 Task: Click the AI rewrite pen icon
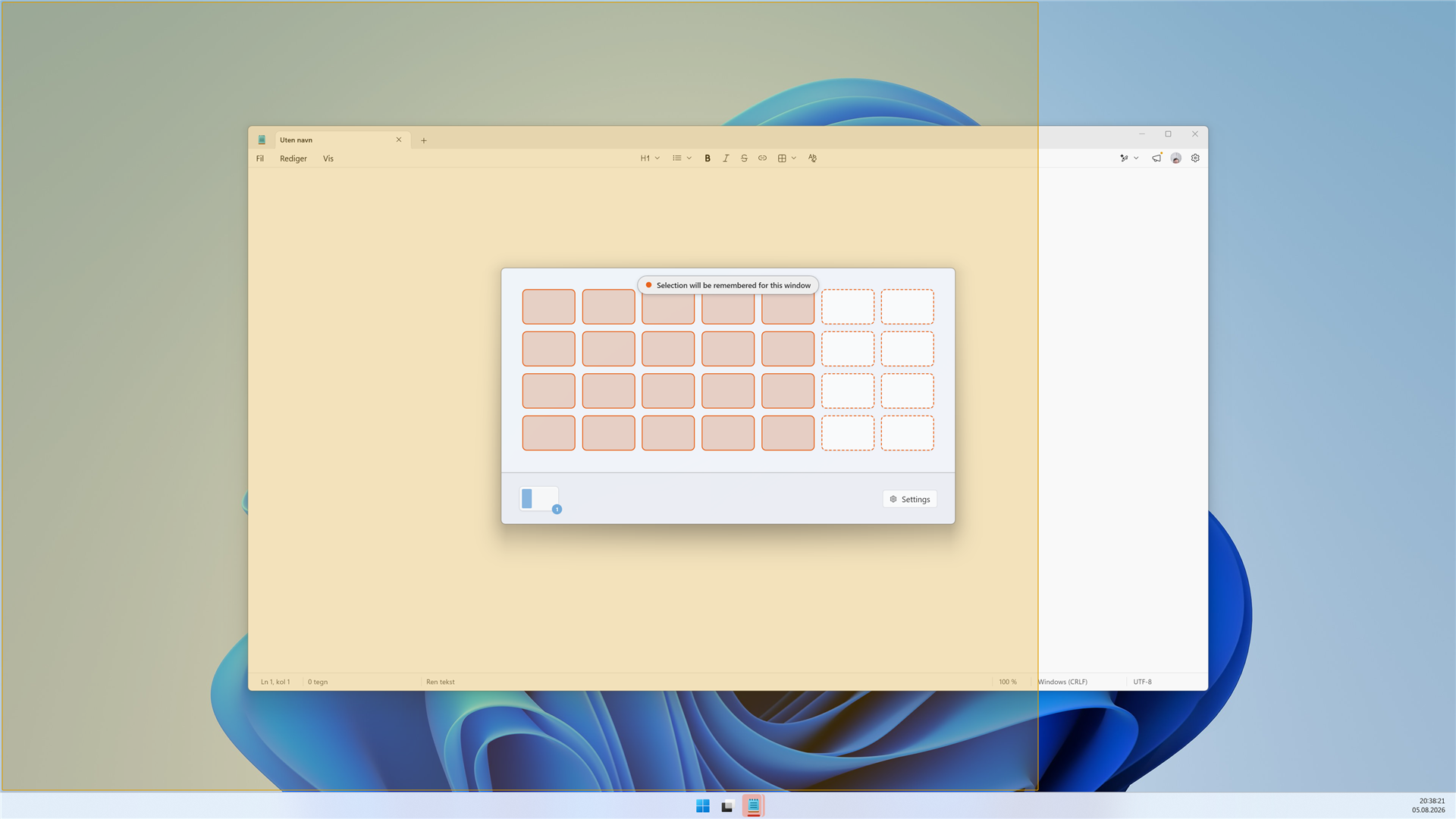pyautogui.click(x=1124, y=158)
